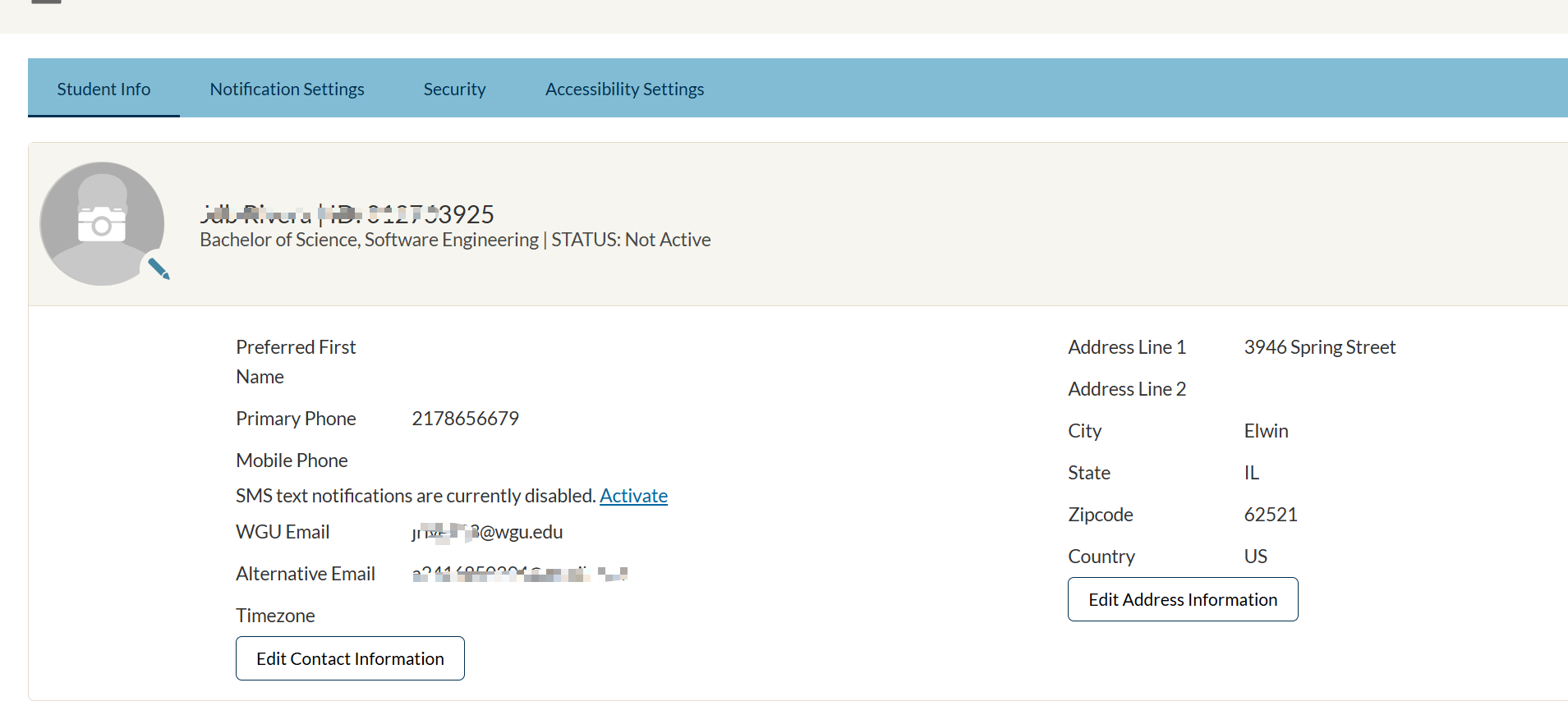Screen dimensions: 1568x724
Task: Activate SMS text notifications link
Action: (633, 496)
